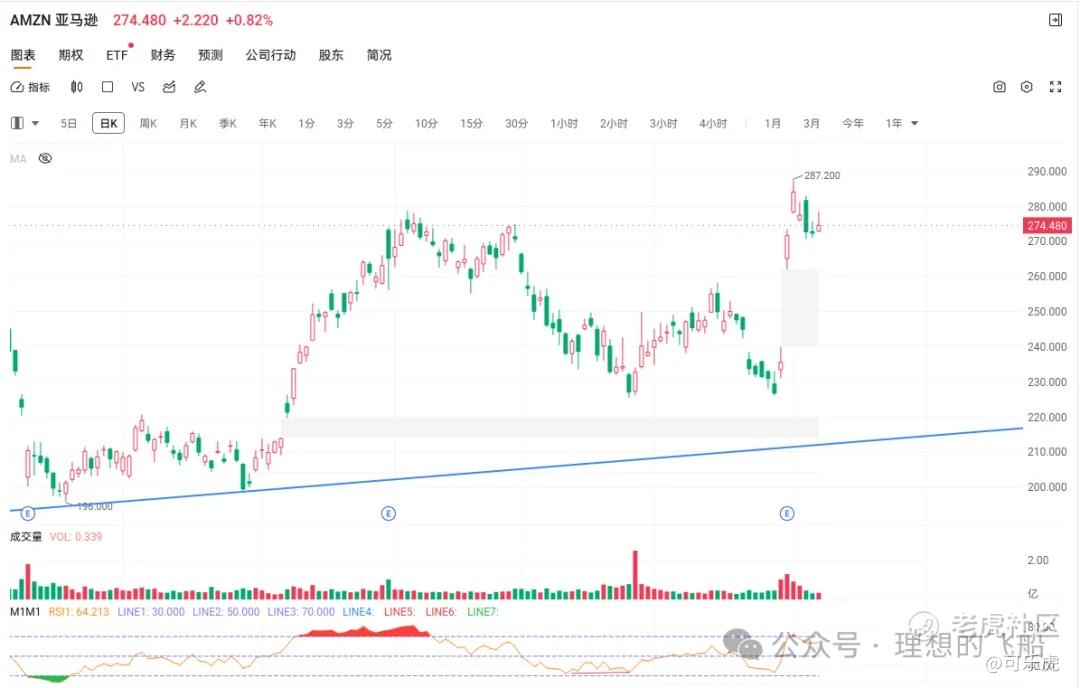Select the 年K yearly period
The image size is (1080, 688).
pos(267,123)
